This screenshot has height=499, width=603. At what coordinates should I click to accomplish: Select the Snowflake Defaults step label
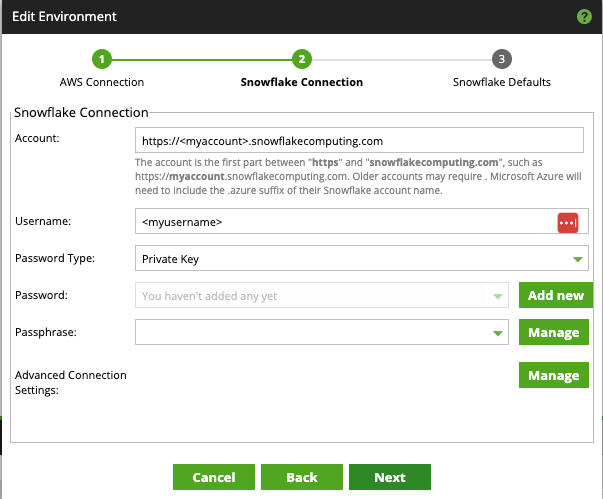[501, 82]
